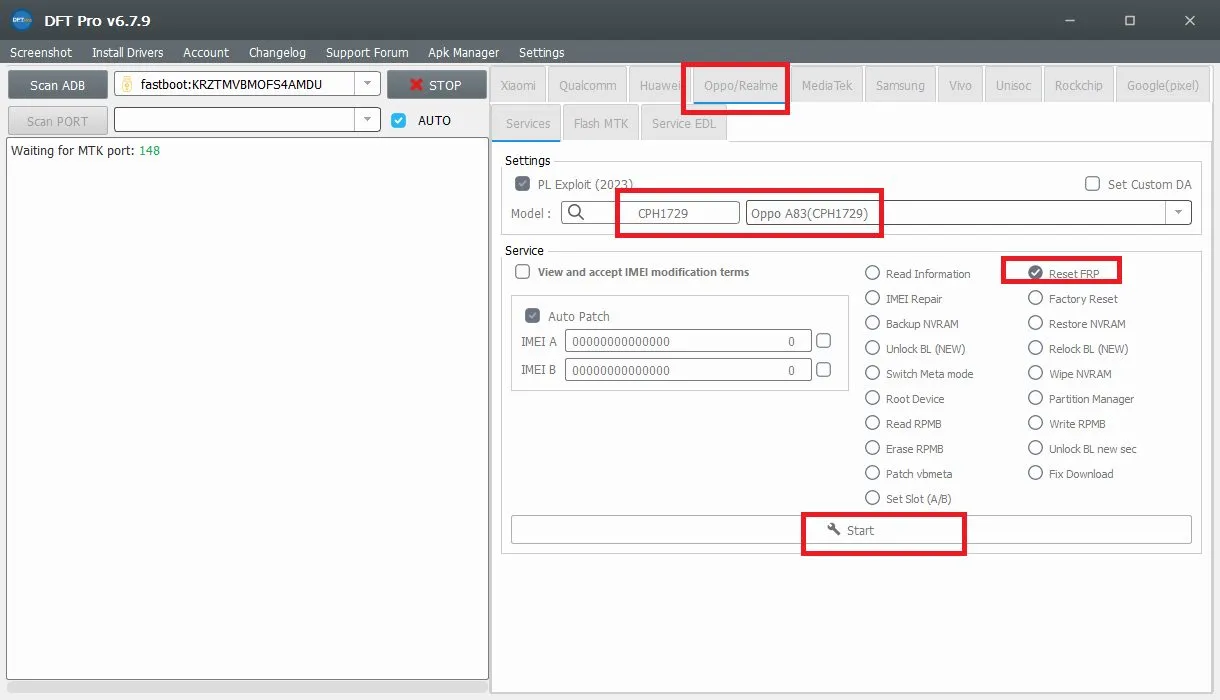Switch to the Qualcomm tab

click(588, 85)
